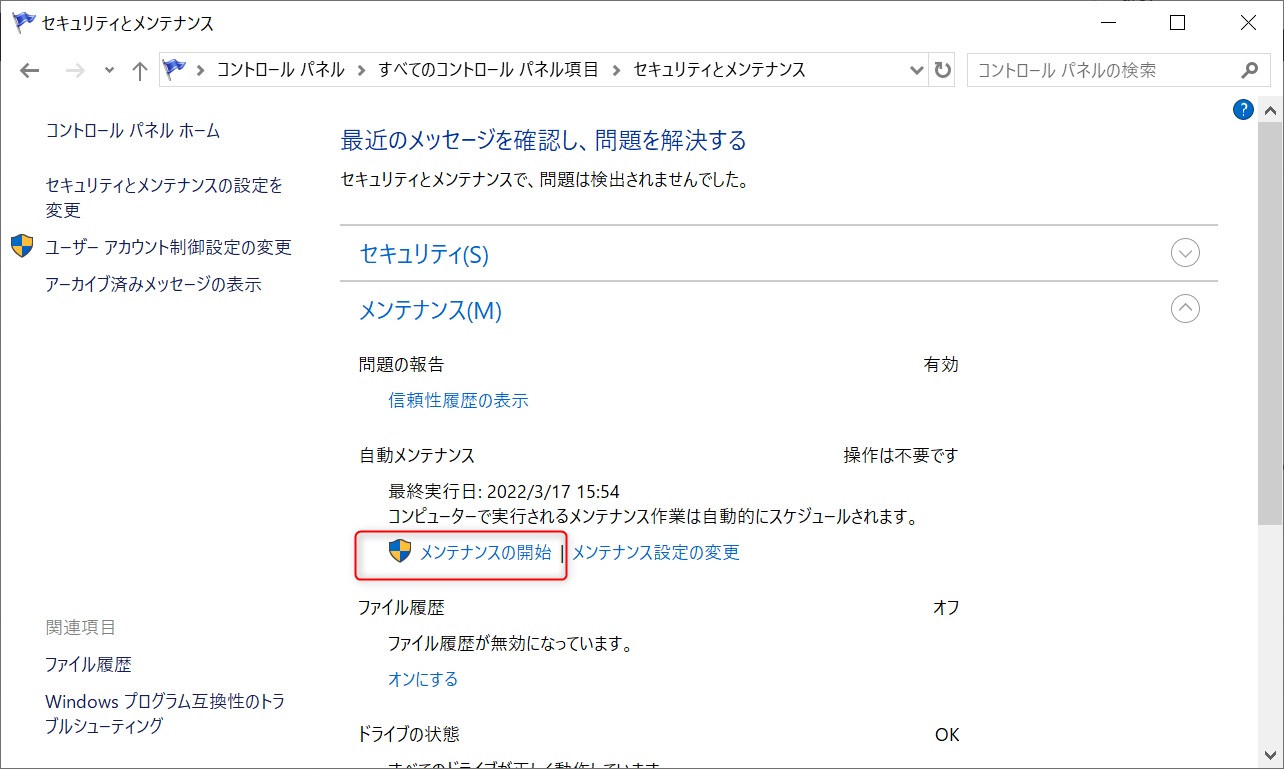Click the 問題の報告 label

(x=401, y=365)
